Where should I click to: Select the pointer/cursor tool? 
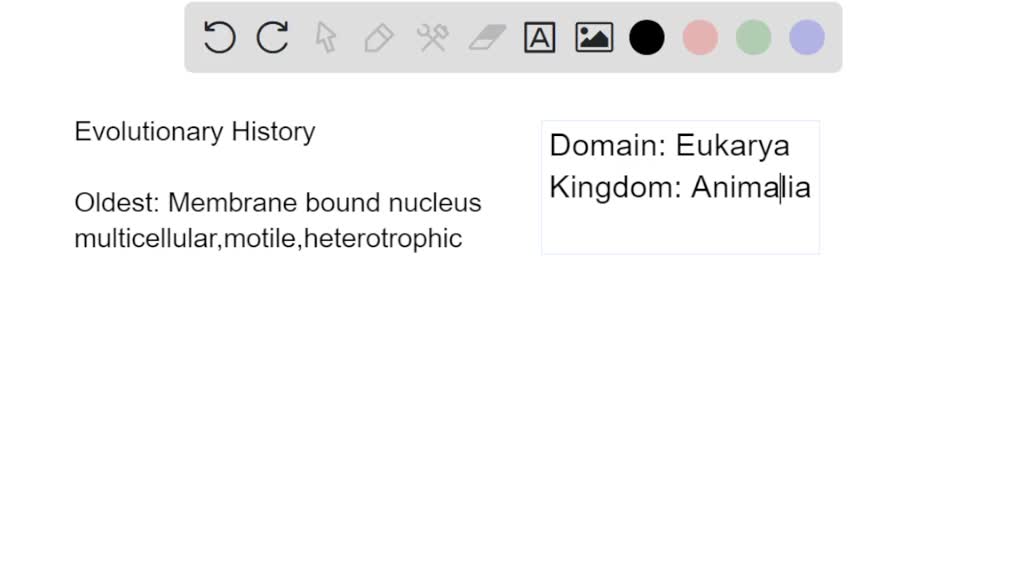tap(325, 37)
